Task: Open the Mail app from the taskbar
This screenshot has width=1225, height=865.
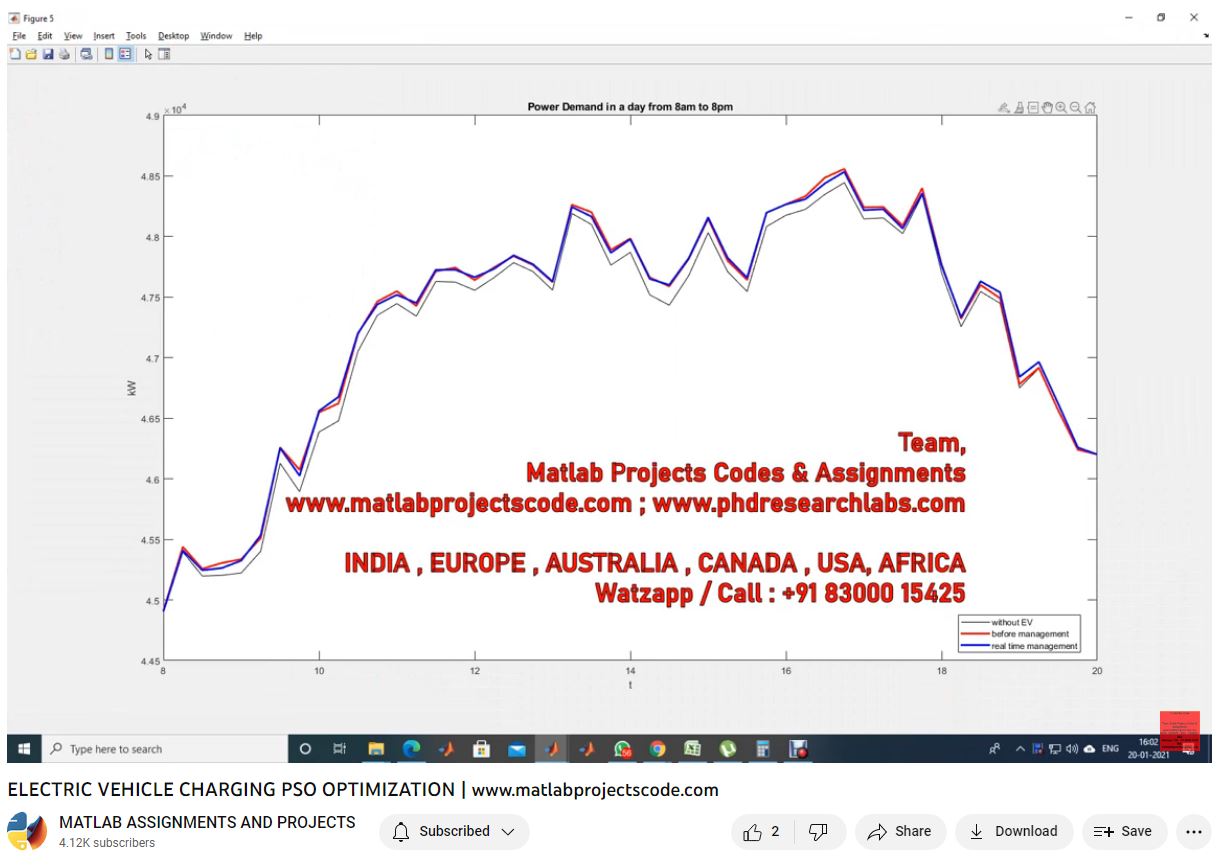Action: (517, 748)
